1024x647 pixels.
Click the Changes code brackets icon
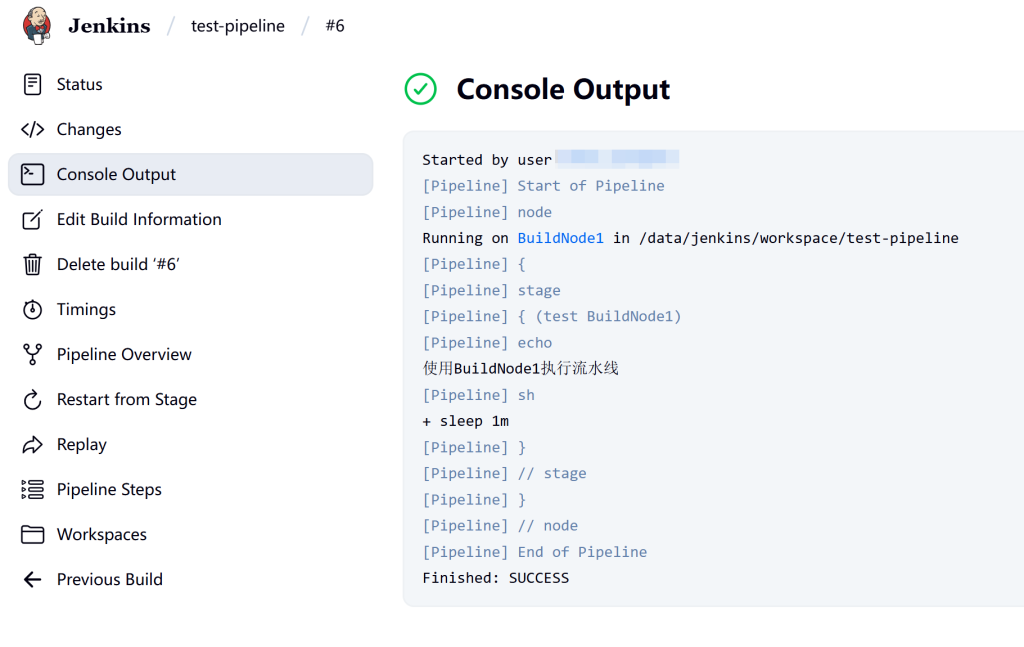(x=33, y=130)
